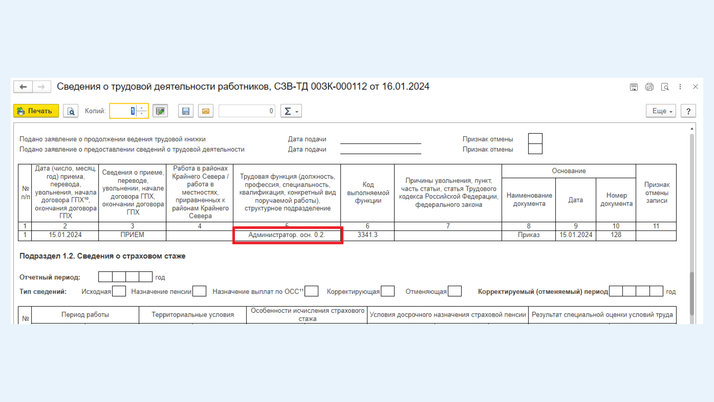714x402 pixels.
Task: Click the forward navigation arrow
Action: point(41,87)
